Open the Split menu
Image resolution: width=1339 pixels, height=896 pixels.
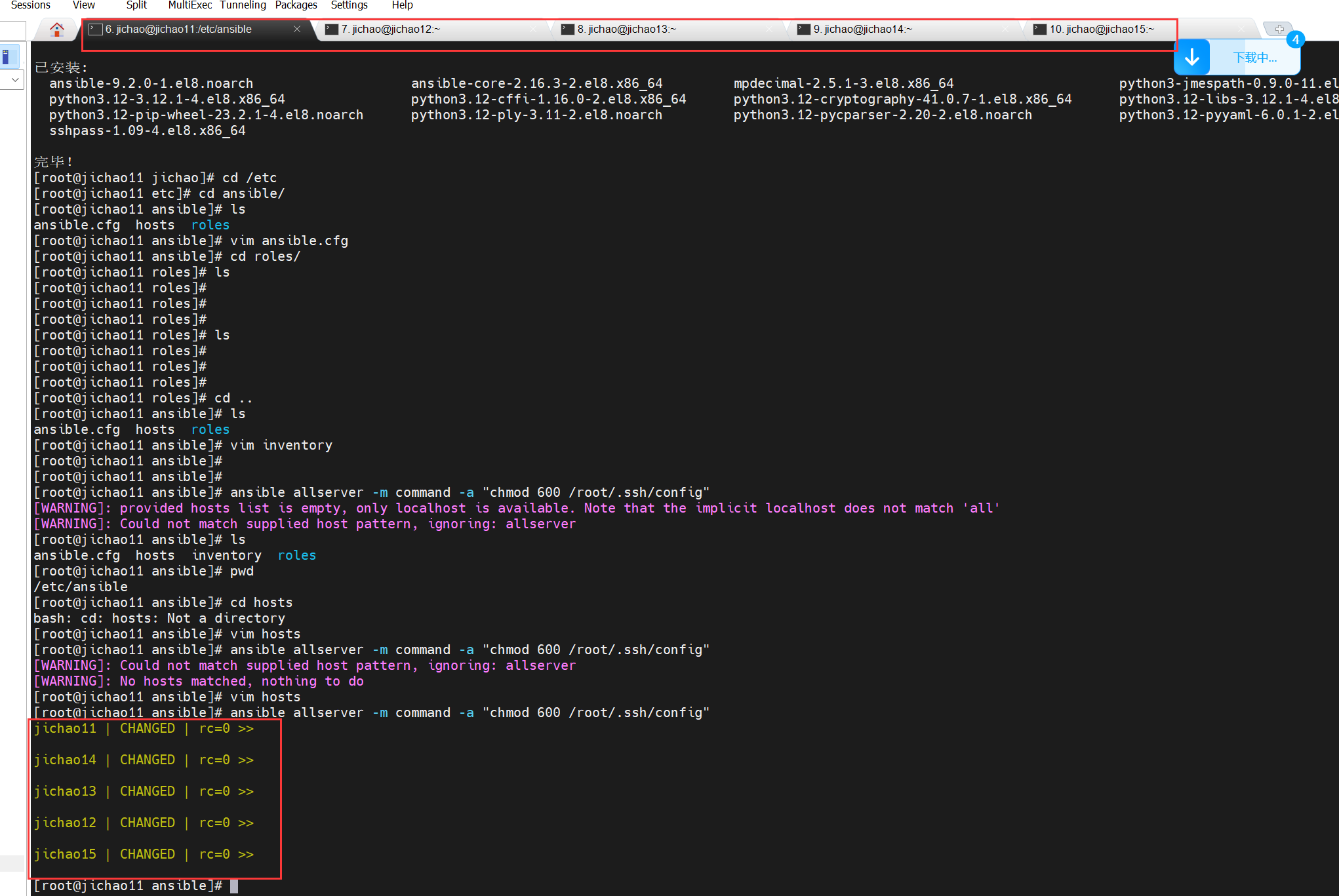(x=136, y=5)
